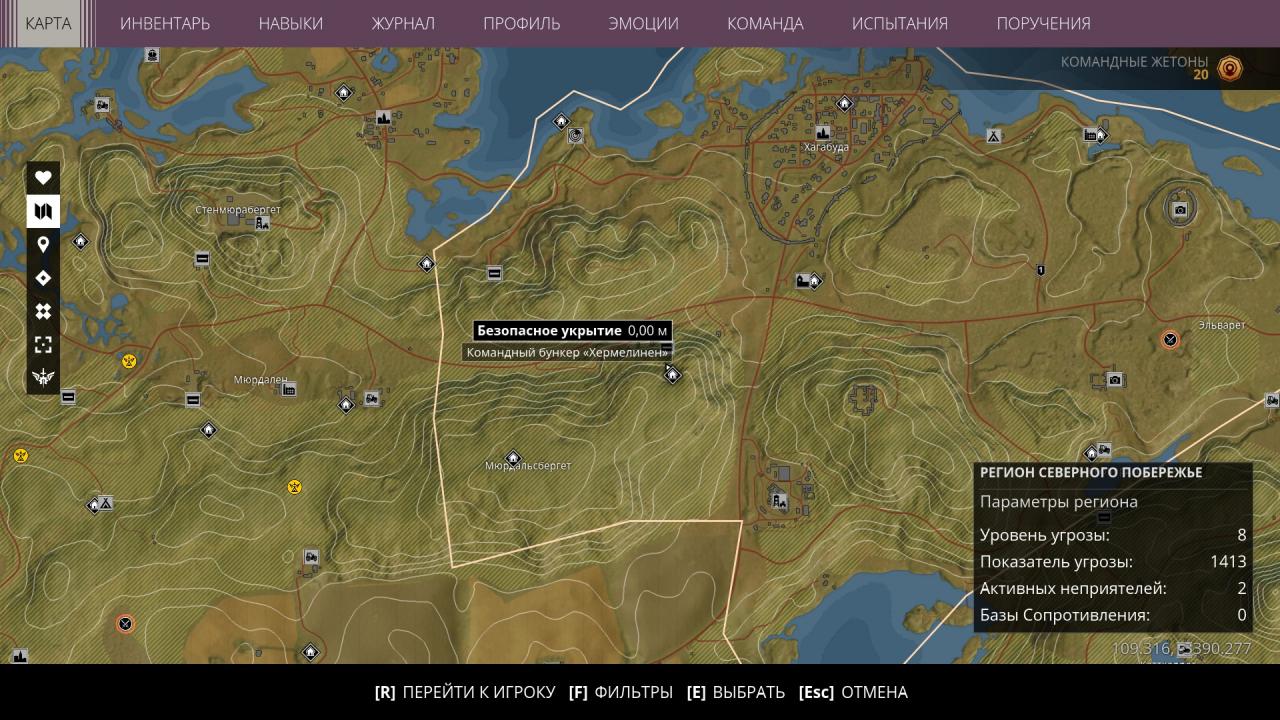The width and height of the screenshot is (1280, 720).
Task: Select yellow radiation marker directly below Мюрдален
Action: pyautogui.click(x=294, y=487)
